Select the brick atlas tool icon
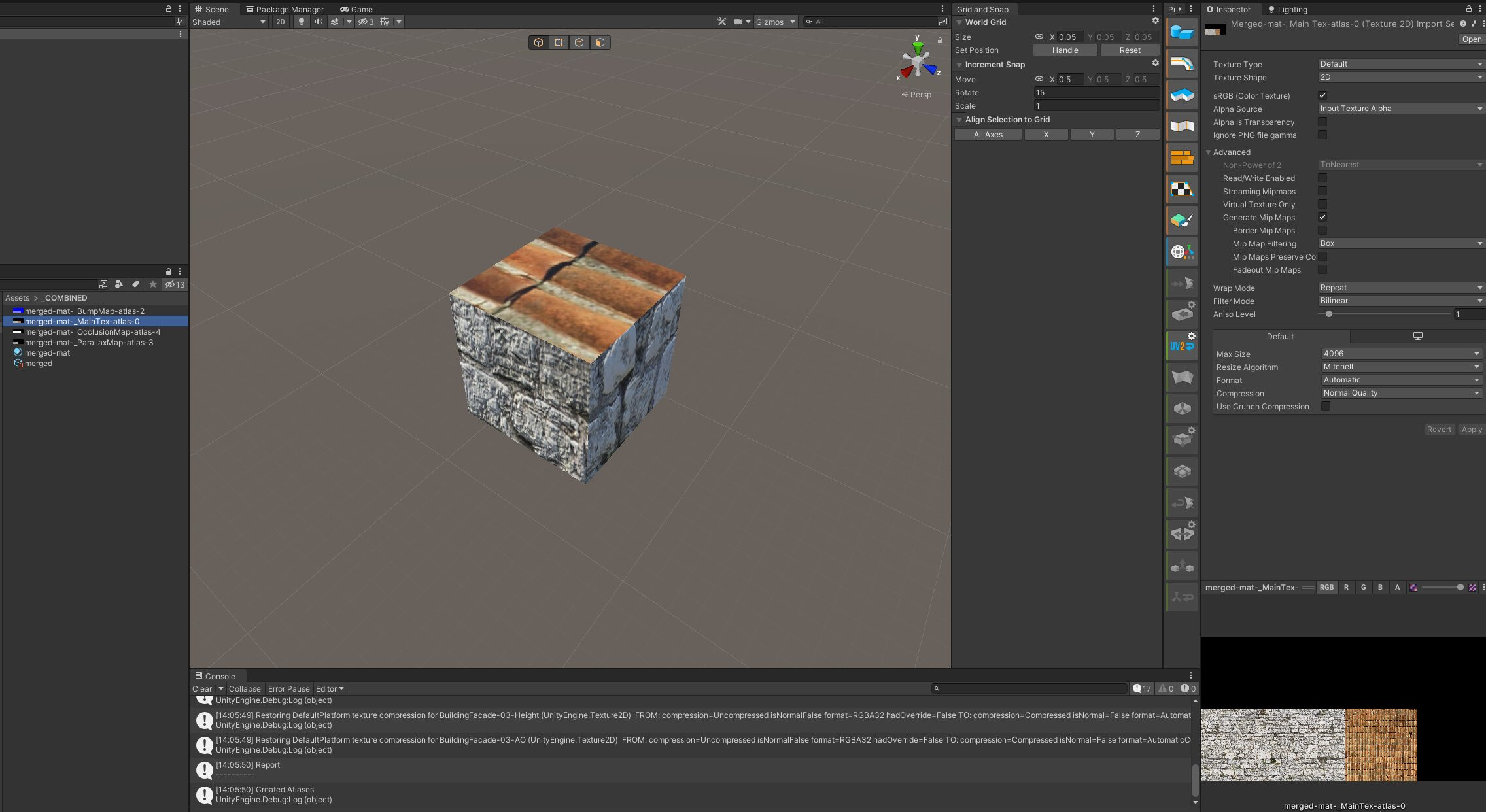 [1181, 158]
